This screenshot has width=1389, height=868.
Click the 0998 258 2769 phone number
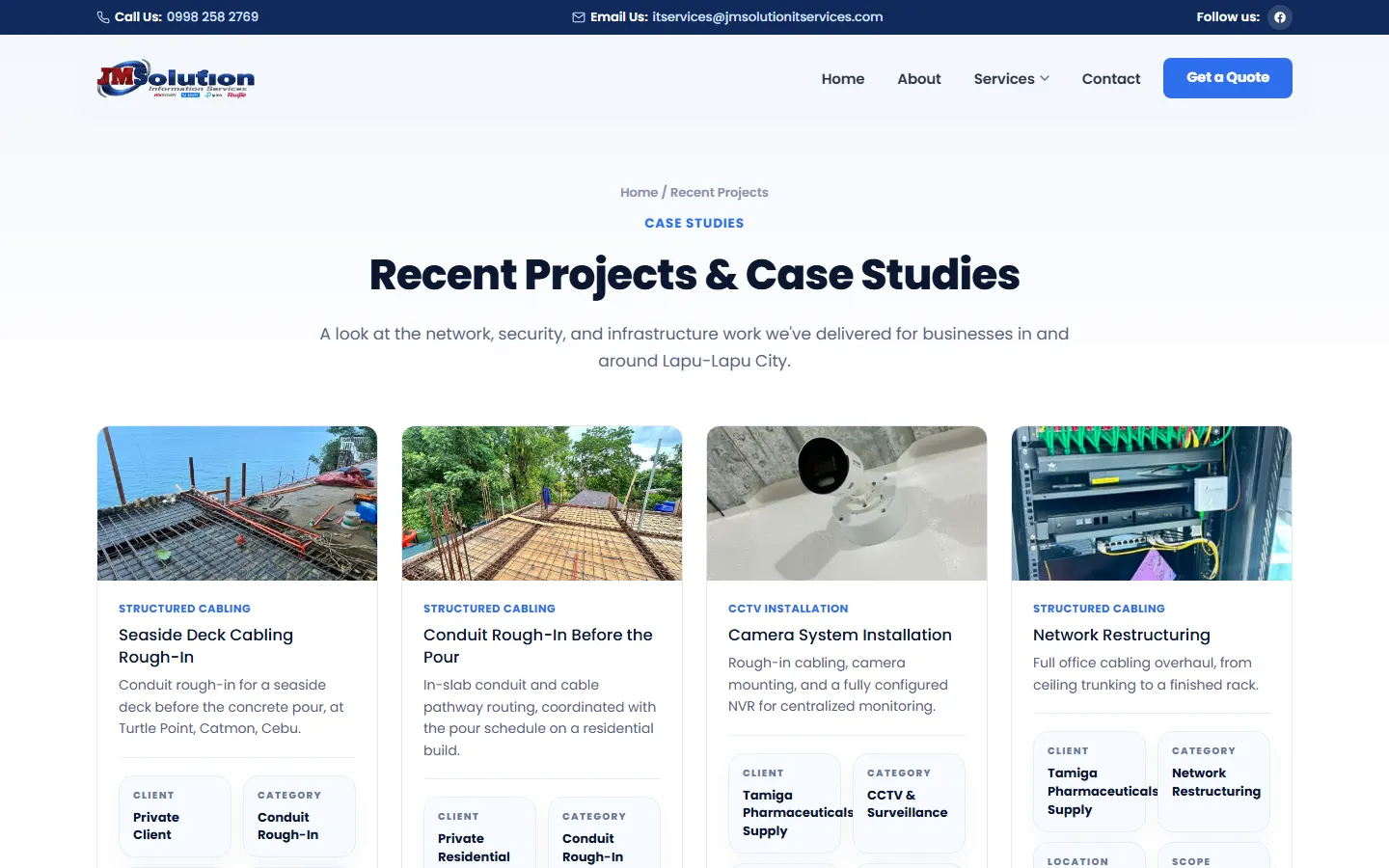[x=212, y=17]
